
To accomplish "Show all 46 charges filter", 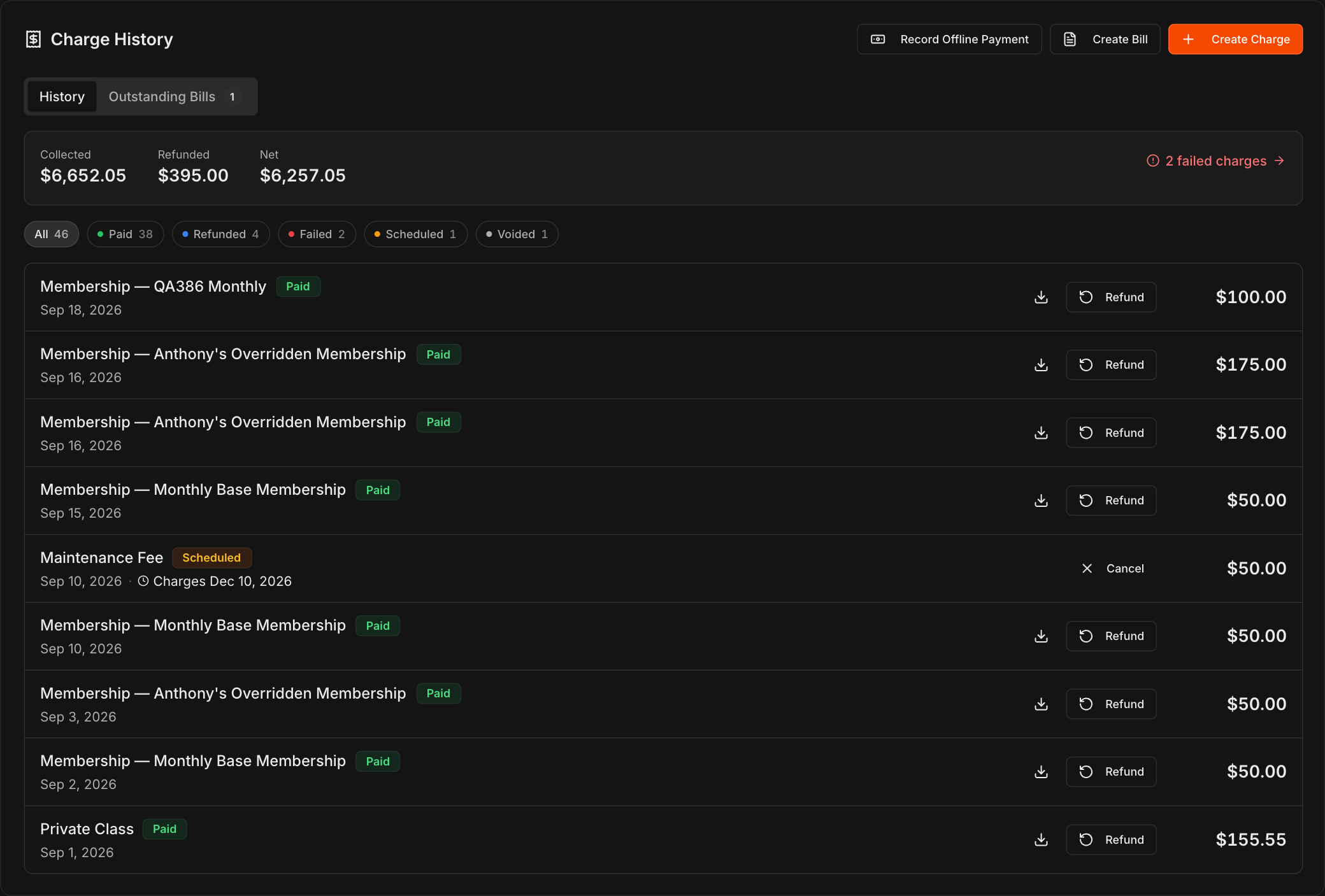I will tap(52, 234).
